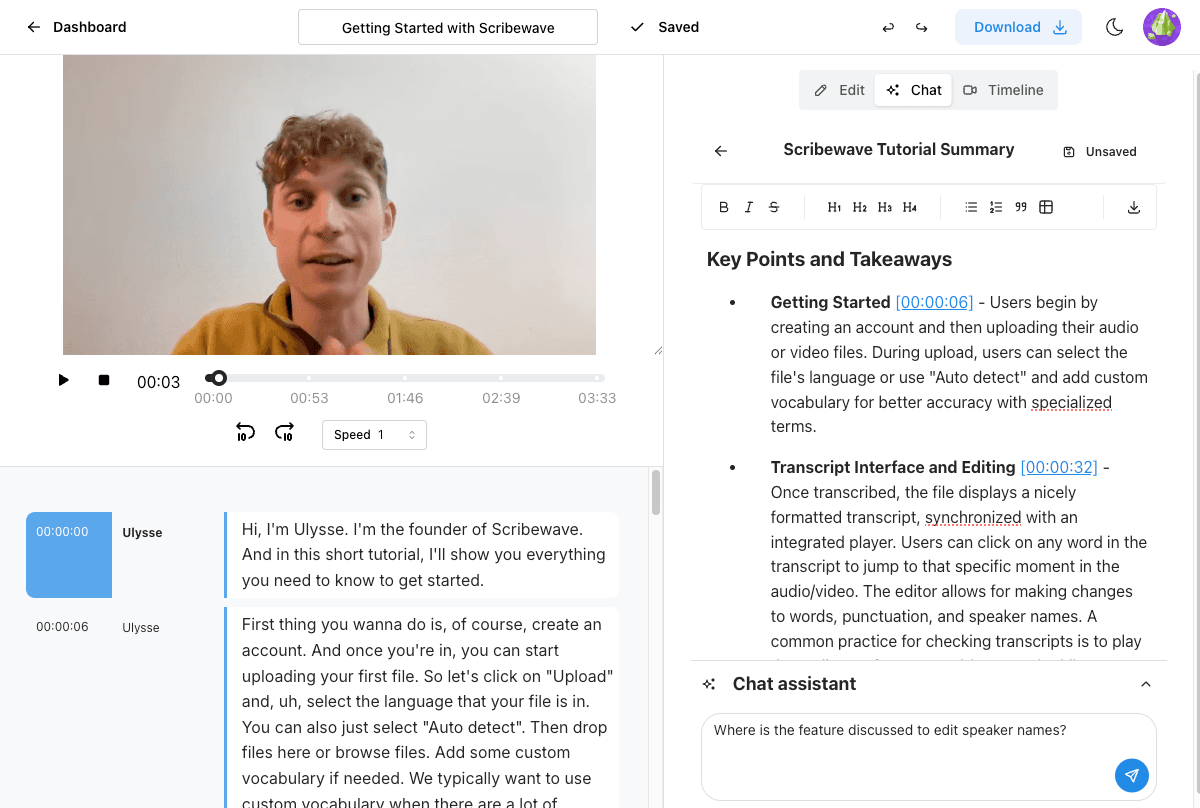This screenshot has width=1200, height=808.
Task: Apply Heading 2 style
Action: coord(859,207)
